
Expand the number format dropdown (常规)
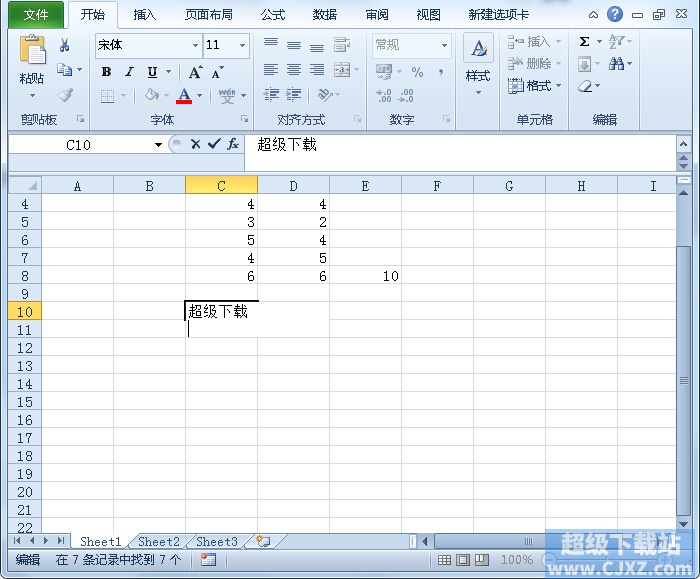[444, 46]
